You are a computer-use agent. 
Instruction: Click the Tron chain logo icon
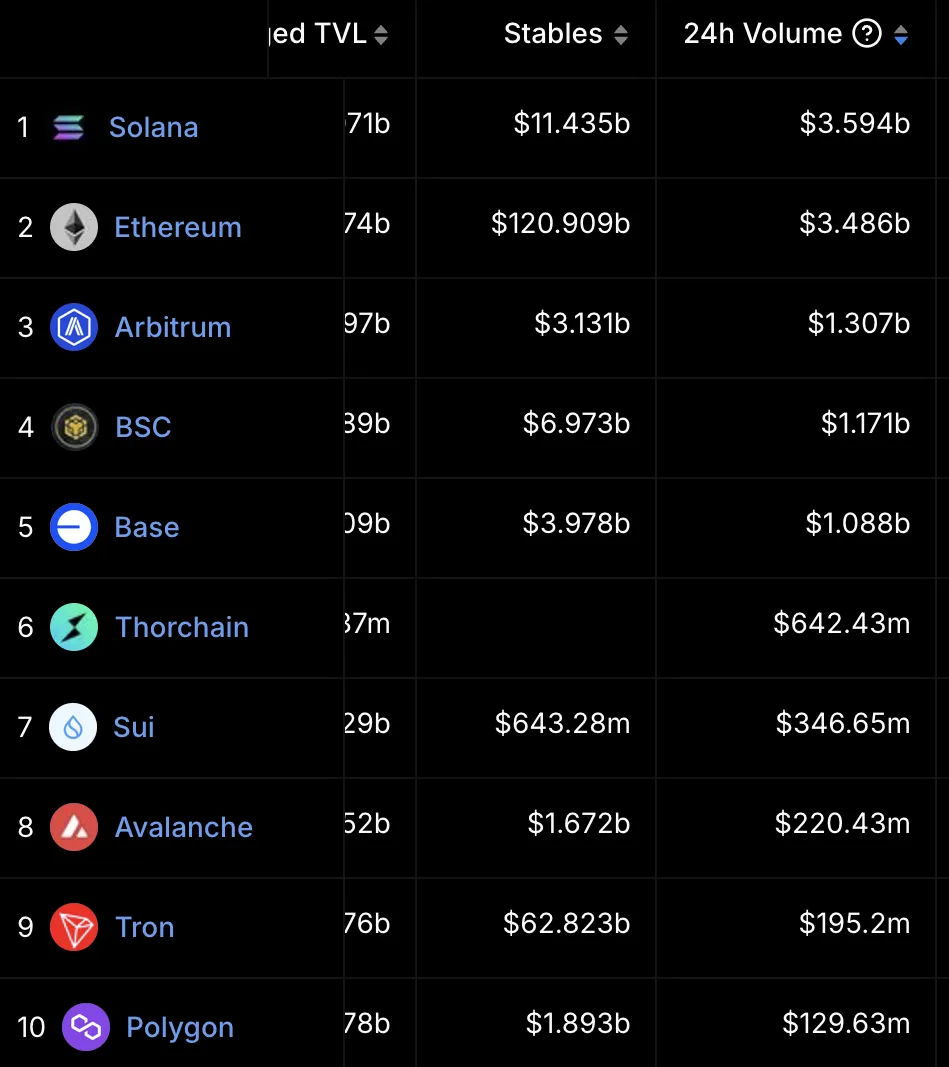74,927
